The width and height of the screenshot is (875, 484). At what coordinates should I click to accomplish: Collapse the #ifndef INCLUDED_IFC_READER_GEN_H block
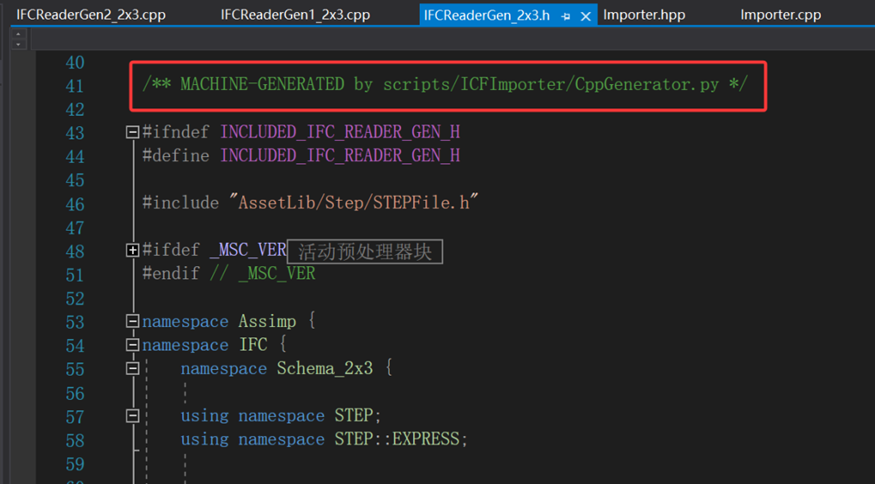[132, 132]
